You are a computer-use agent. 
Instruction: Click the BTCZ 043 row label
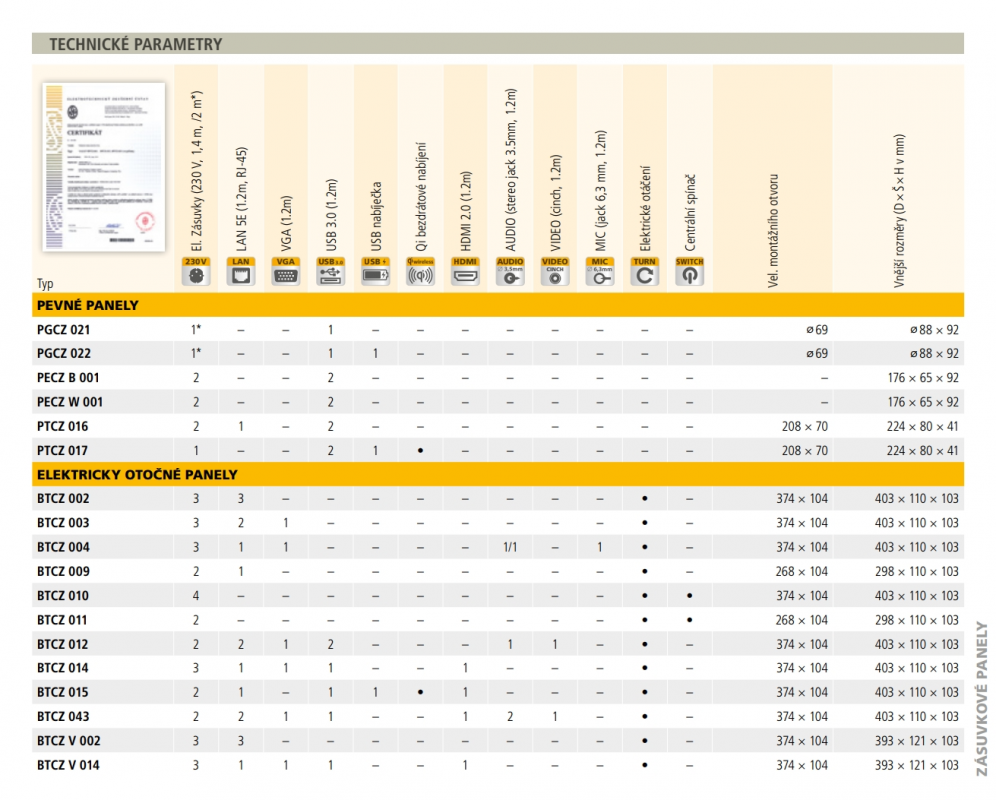(x=63, y=716)
